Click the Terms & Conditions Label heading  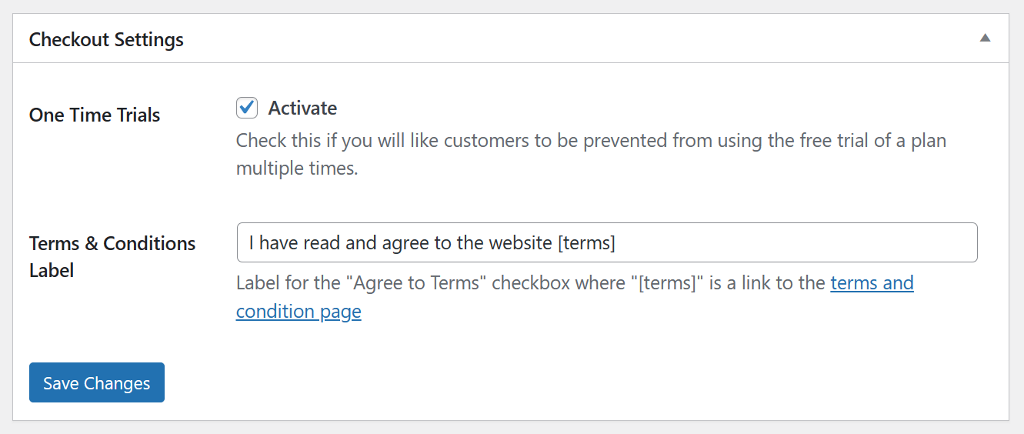click(112, 256)
